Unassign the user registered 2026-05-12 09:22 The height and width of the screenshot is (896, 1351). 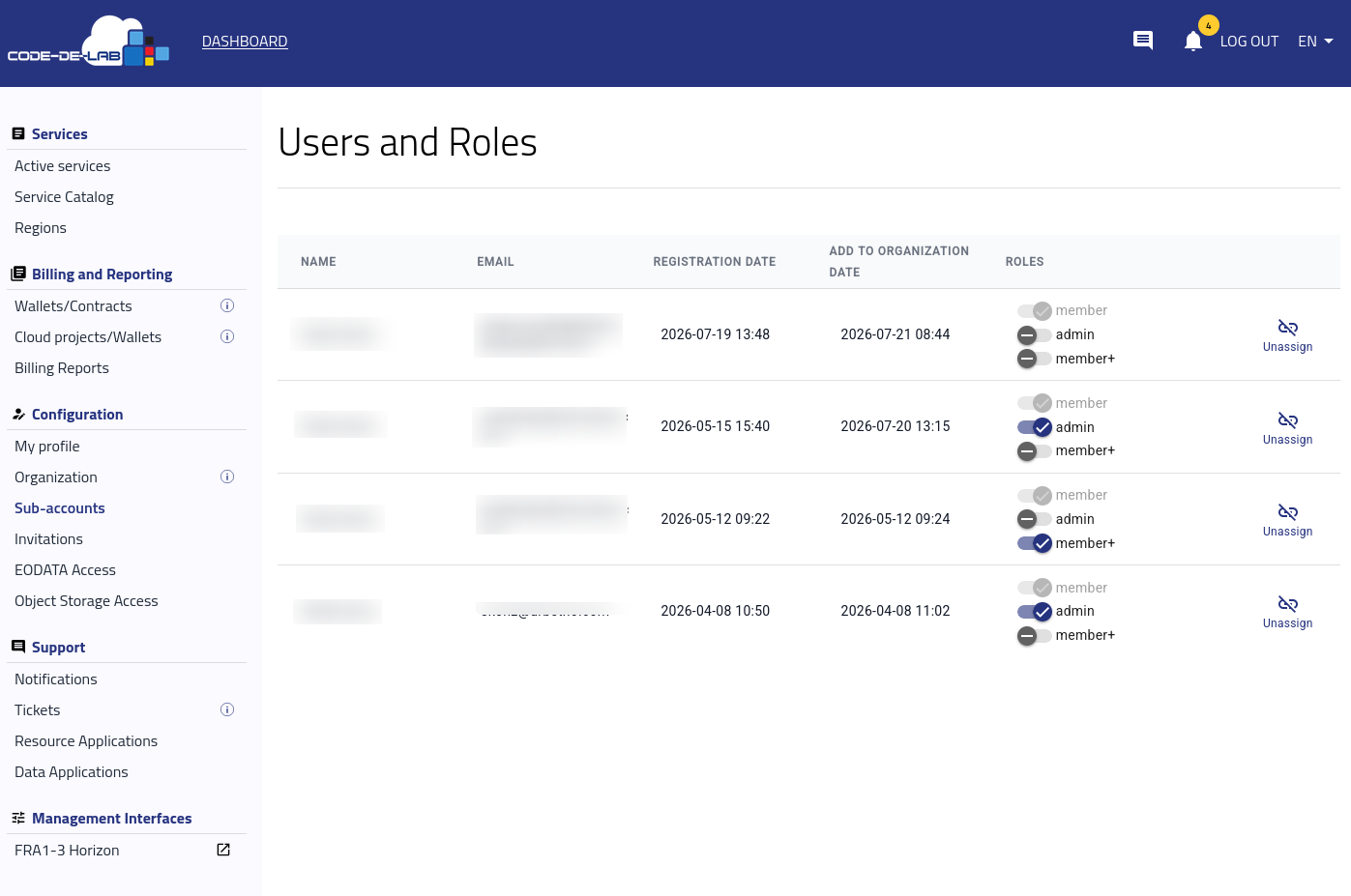point(1287,520)
